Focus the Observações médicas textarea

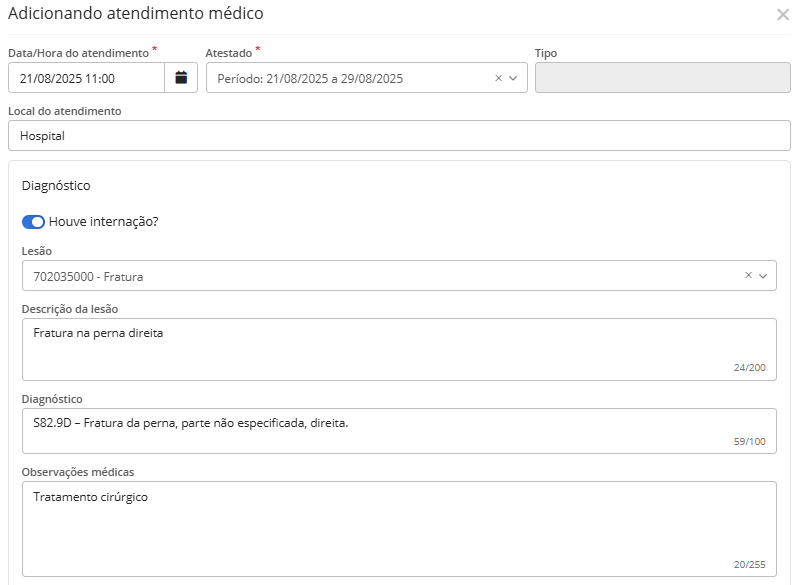pos(399,528)
